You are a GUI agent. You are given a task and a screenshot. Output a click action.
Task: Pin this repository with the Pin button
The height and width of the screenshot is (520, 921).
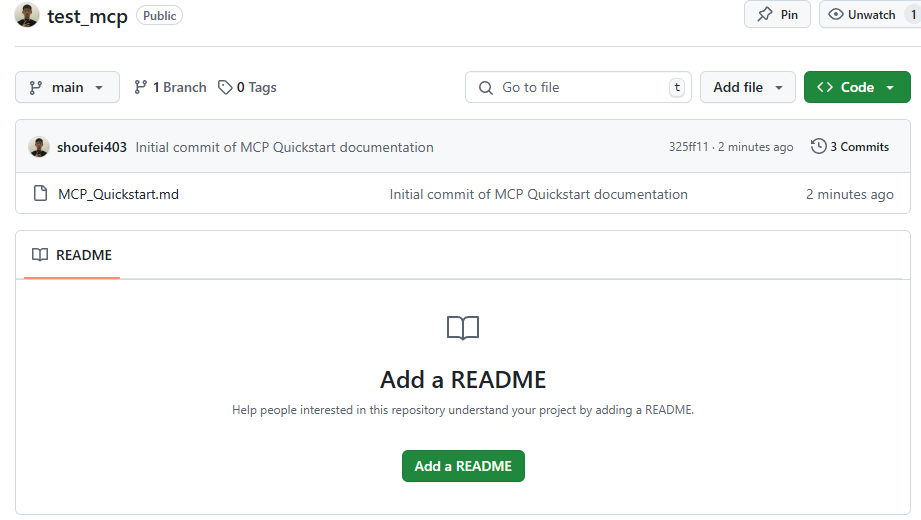click(777, 15)
